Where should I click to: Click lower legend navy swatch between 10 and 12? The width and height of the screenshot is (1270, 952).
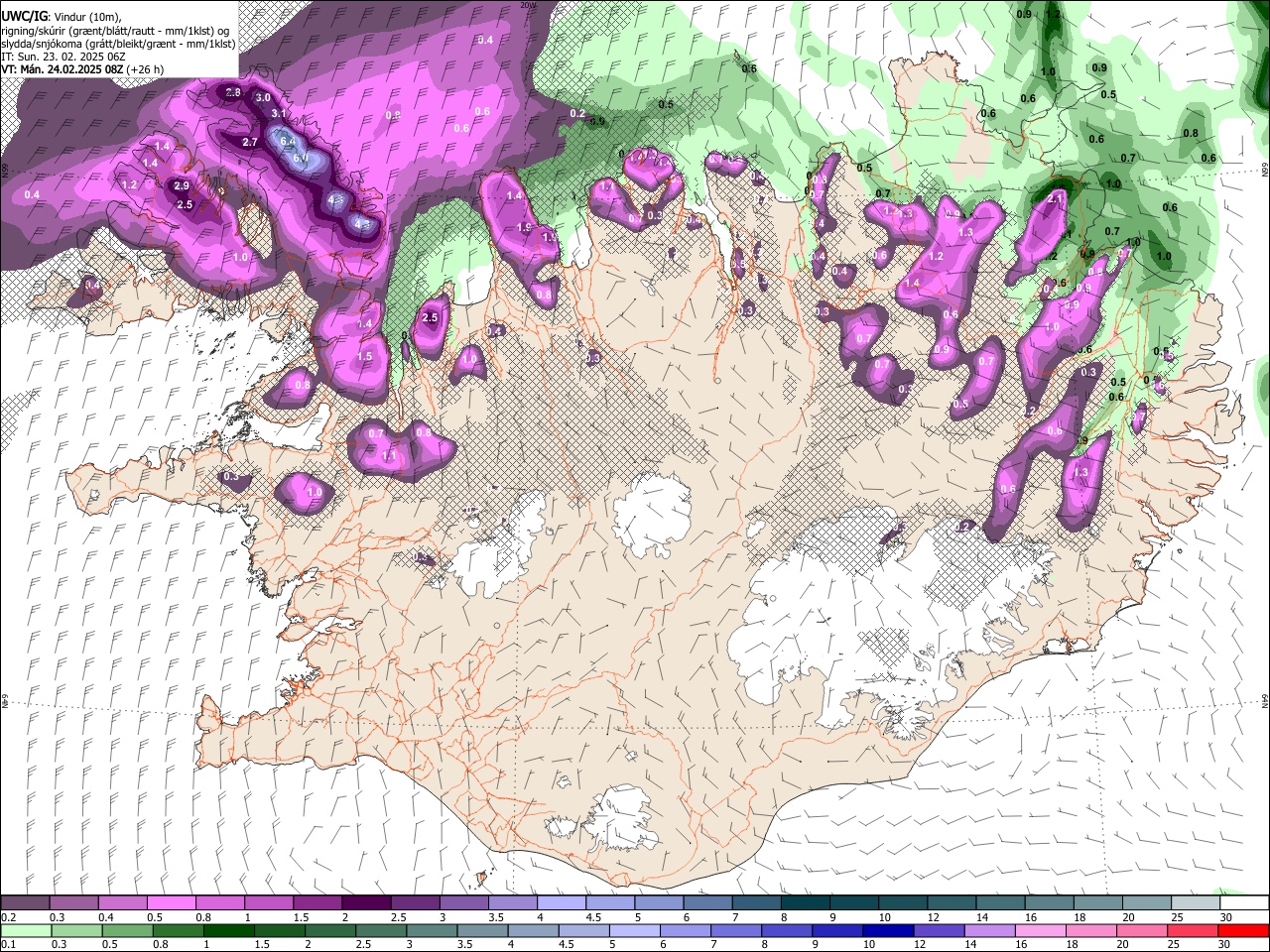click(886, 930)
